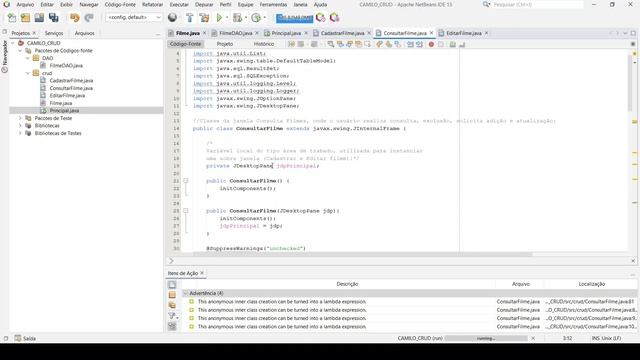
Task: Open the Debug Project dropdown arrow
Action: [x=245, y=18]
